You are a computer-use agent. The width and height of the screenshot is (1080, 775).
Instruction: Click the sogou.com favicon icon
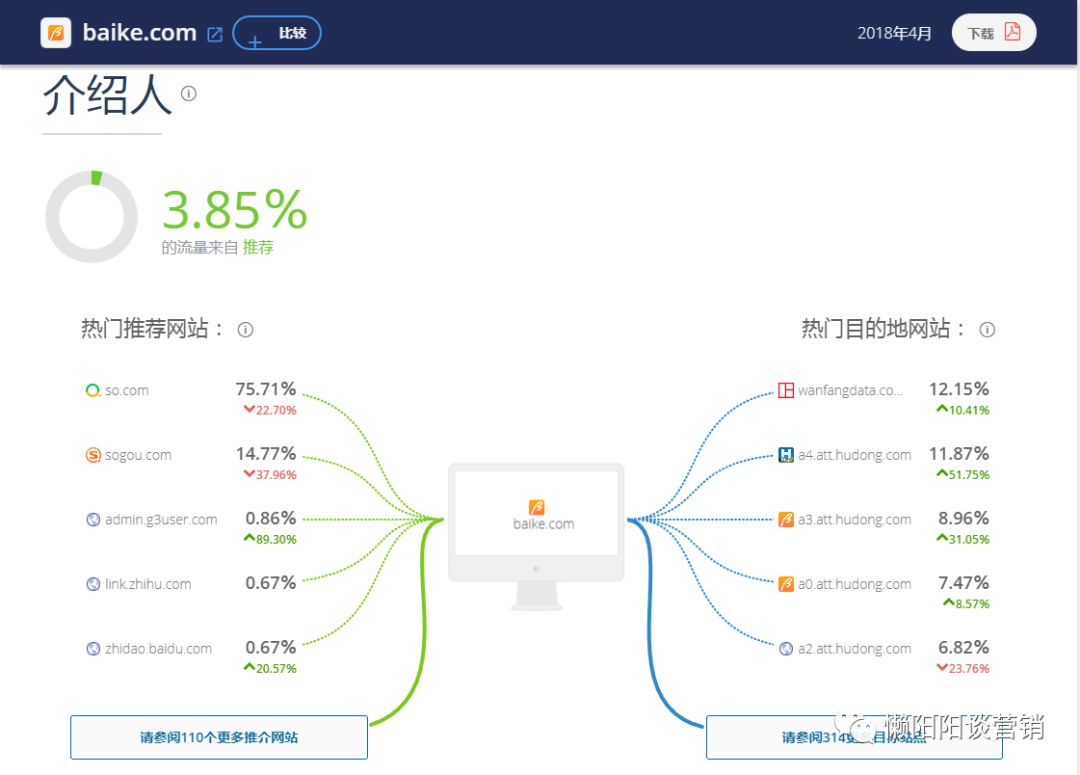[x=93, y=455]
